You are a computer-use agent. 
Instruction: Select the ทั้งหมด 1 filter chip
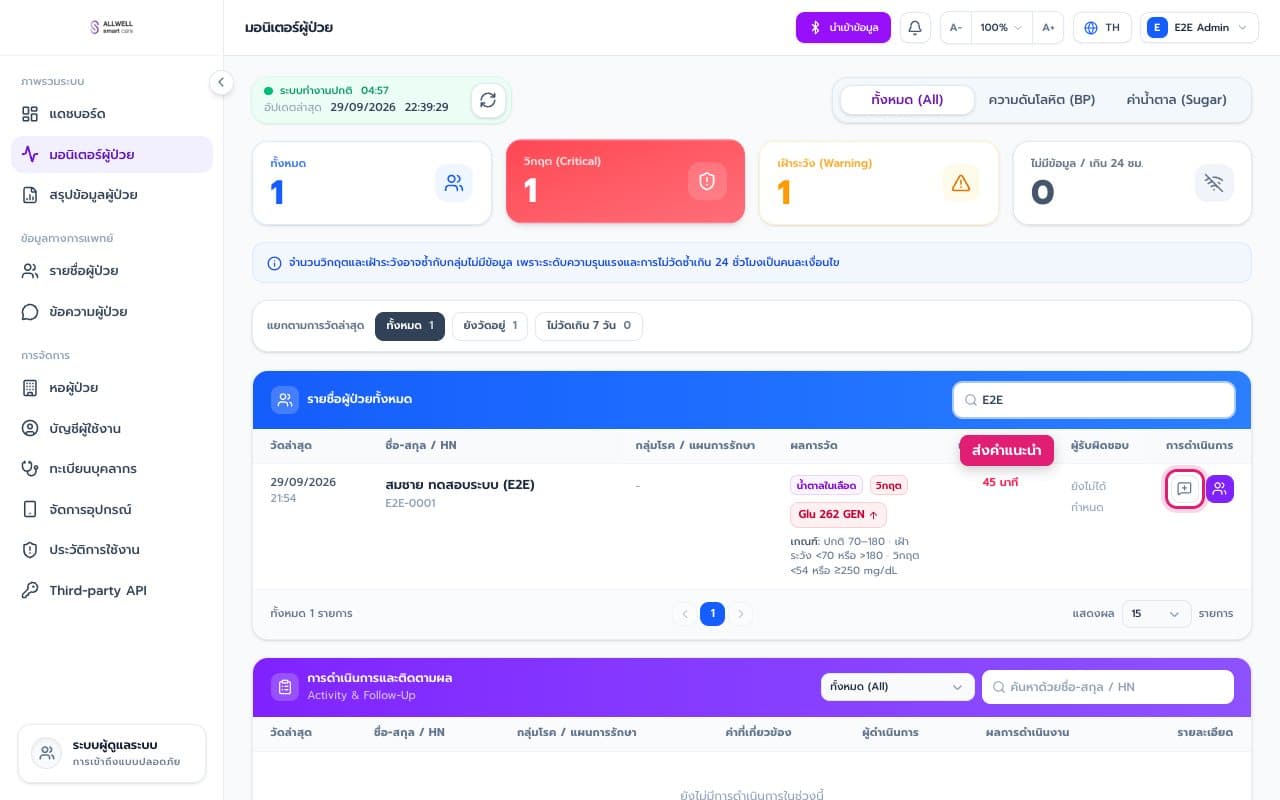(x=409, y=326)
